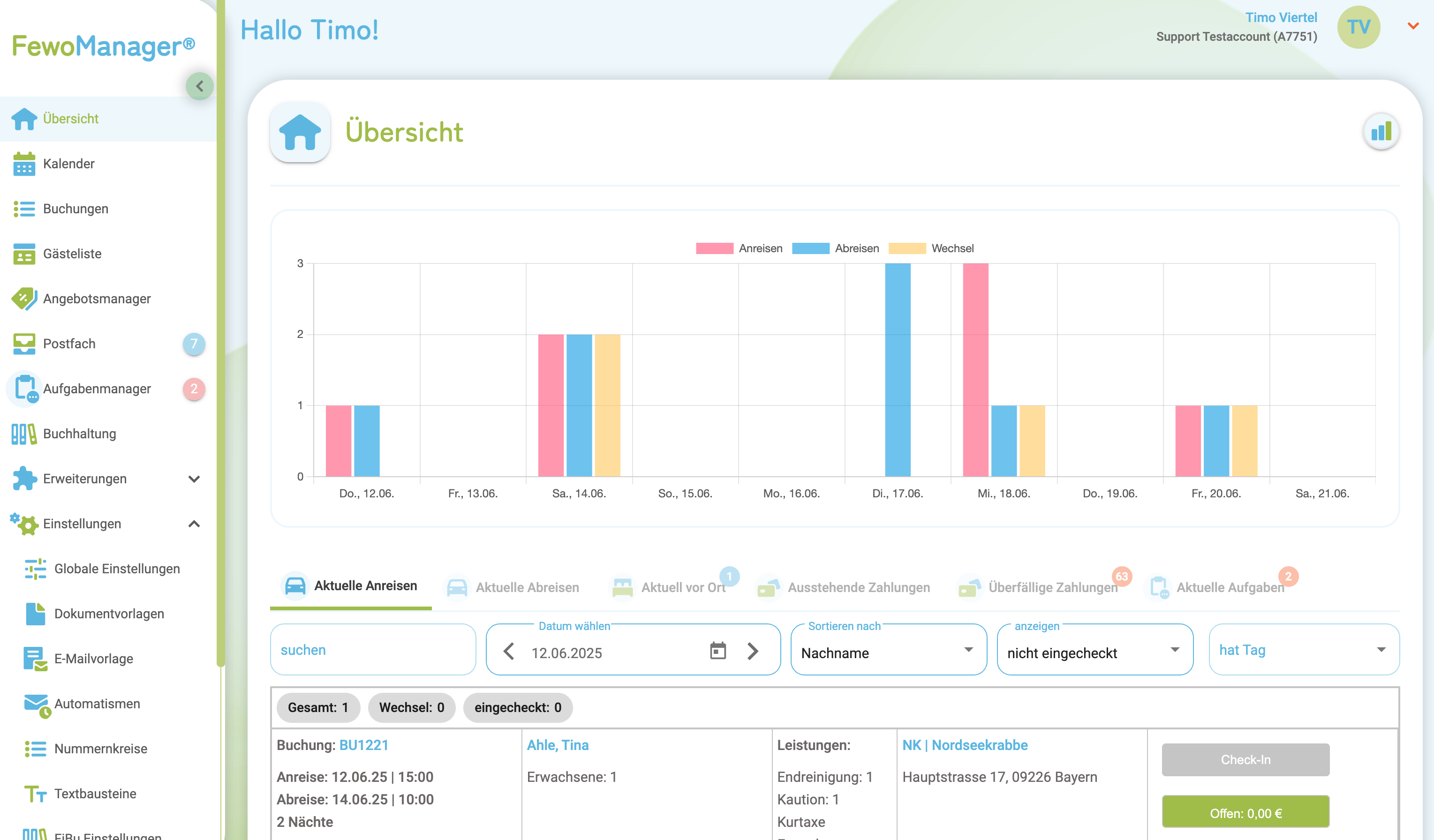Screen dimensions: 1434x840
Task: Open Aufgabenmanager clipboard icon
Action: tap(25, 389)
